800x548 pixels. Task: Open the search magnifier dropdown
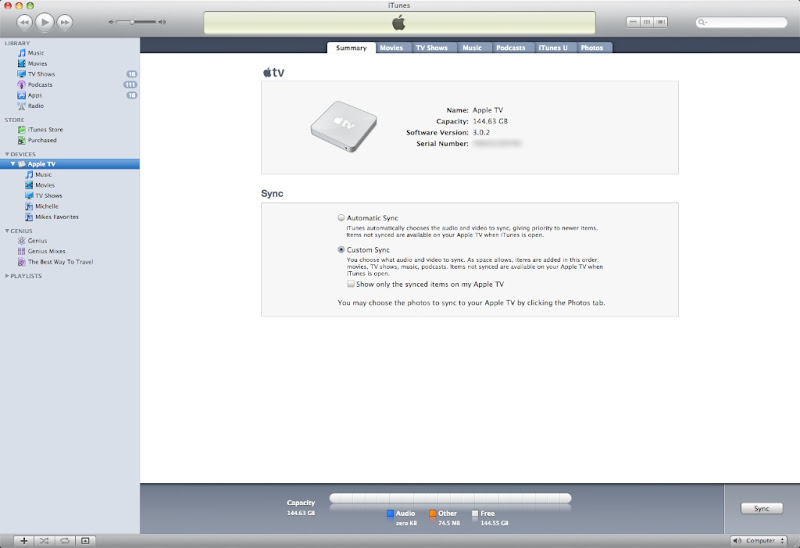pos(702,22)
